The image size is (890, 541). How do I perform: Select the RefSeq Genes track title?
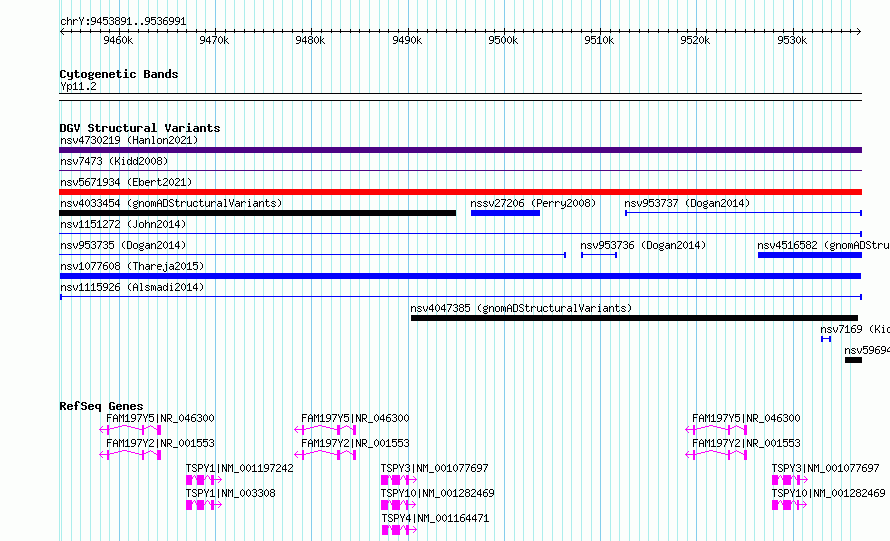click(101, 406)
